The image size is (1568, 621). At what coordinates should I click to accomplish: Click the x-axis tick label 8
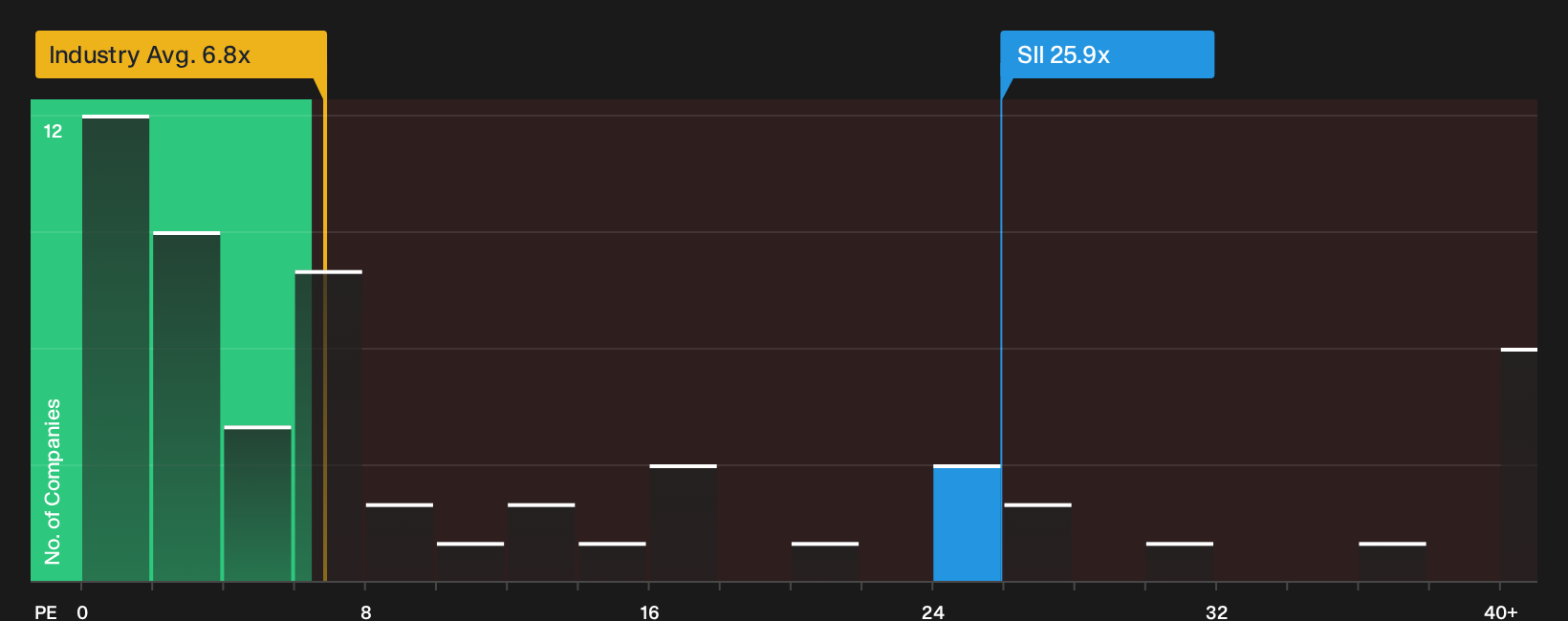point(366,611)
